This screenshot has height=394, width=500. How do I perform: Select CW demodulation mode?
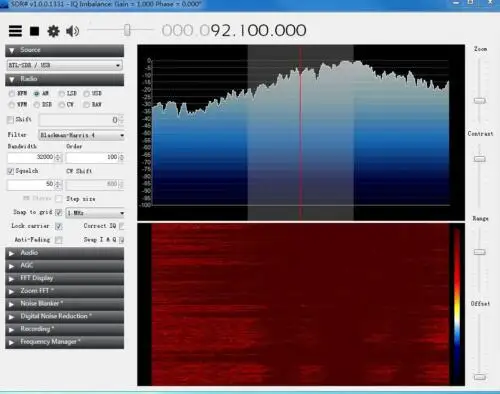tap(61, 105)
